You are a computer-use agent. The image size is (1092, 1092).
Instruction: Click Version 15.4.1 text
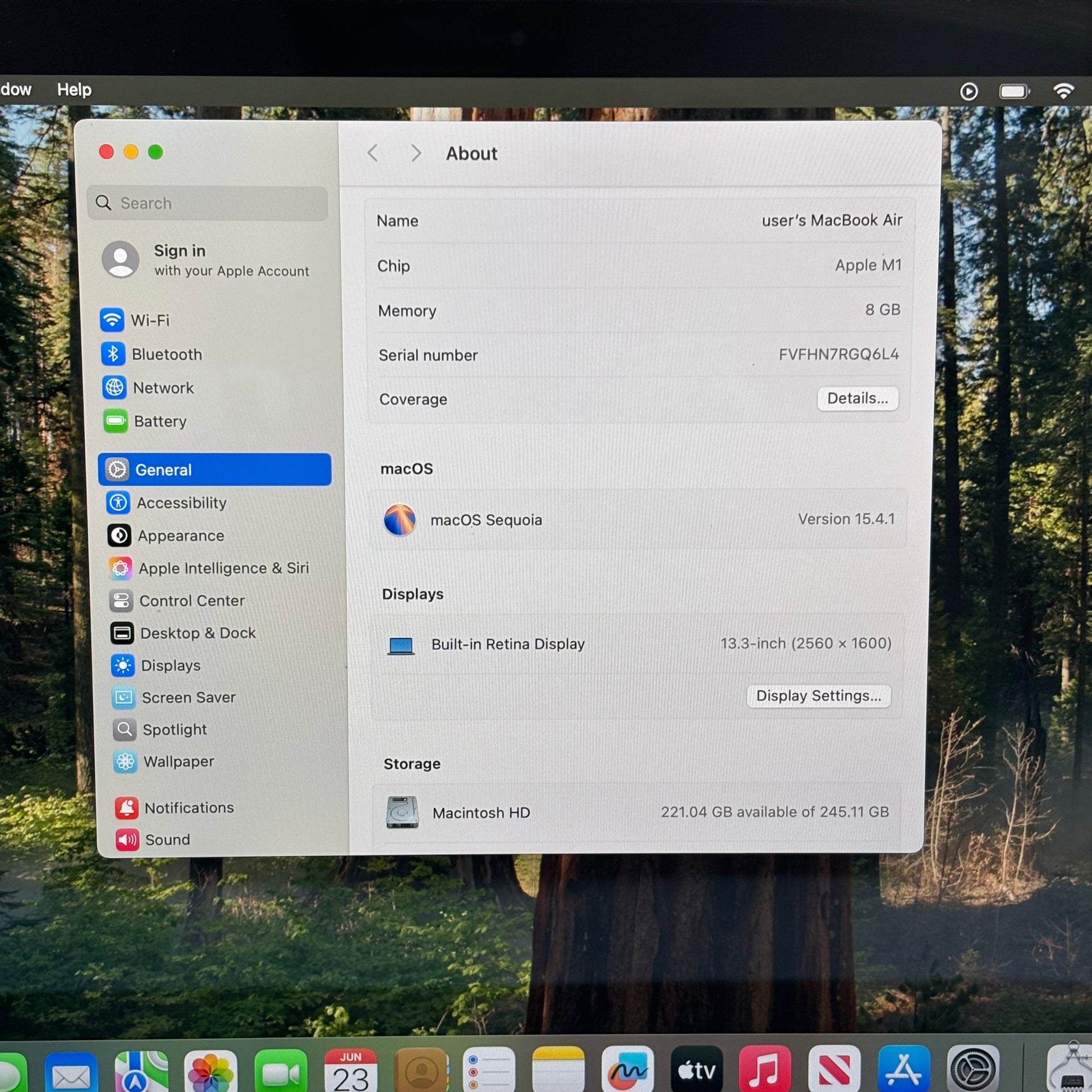(x=846, y=519)
